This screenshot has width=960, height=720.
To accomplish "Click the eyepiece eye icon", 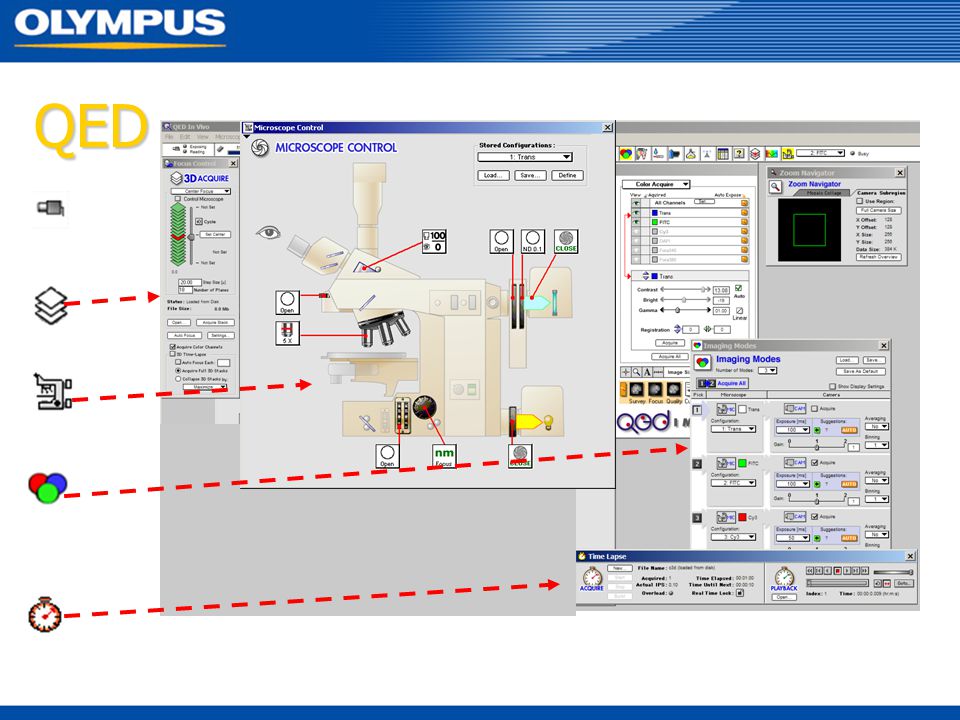I will (268, 233).
